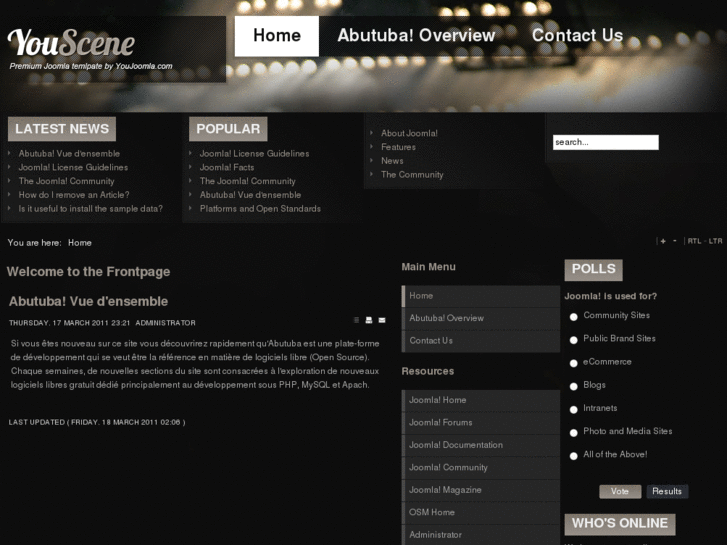Open the Home top navigation tab
The width and height of the screenshot is (727, 545).
[277, 36]
